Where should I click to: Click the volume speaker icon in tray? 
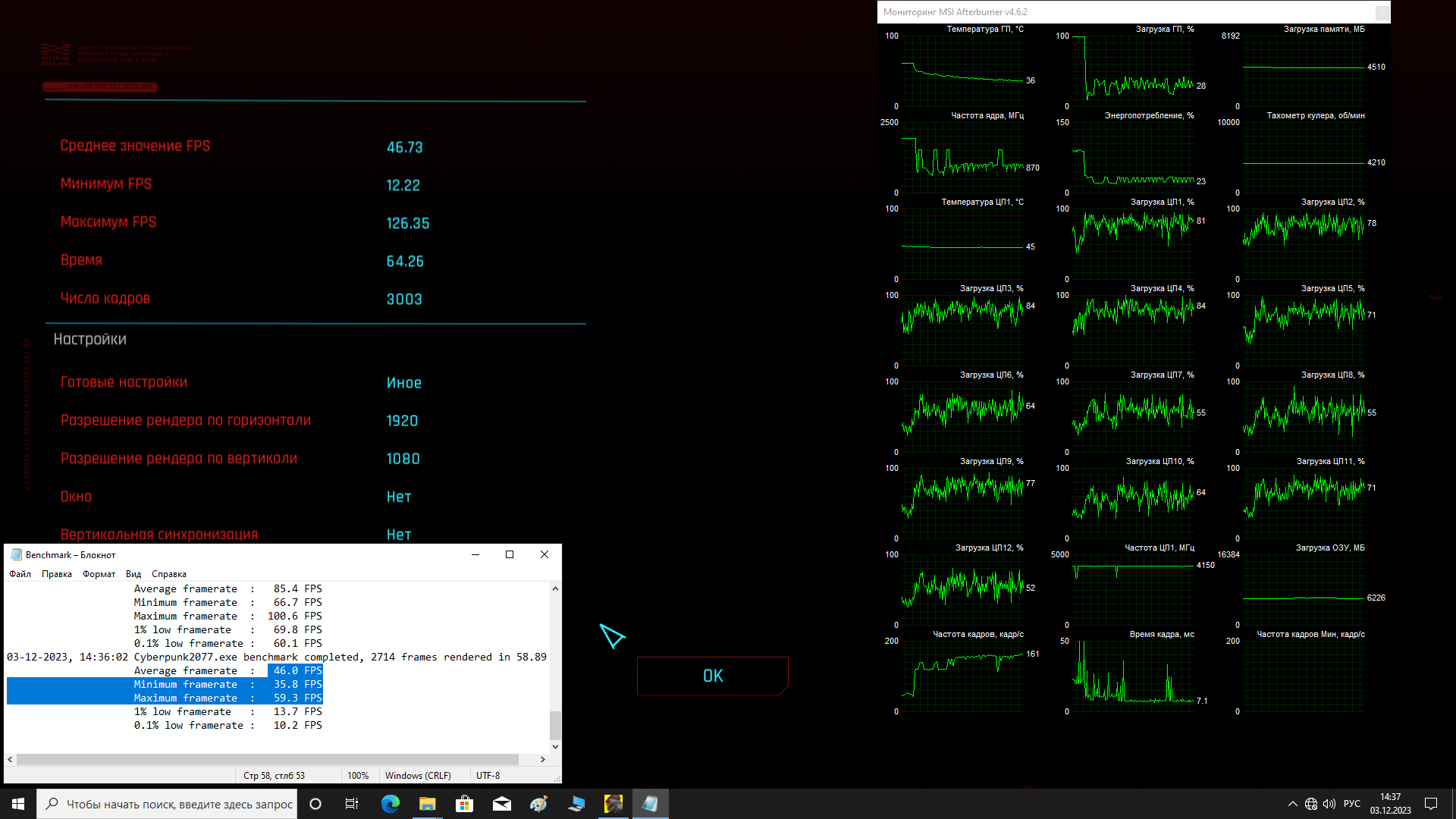[1329, 804]
